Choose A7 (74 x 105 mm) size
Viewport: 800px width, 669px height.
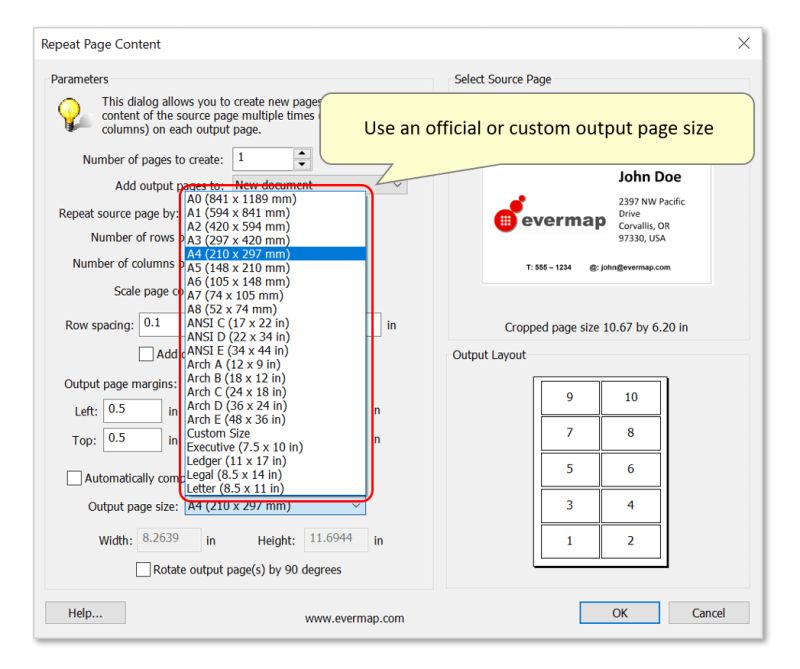click(276, 295)
